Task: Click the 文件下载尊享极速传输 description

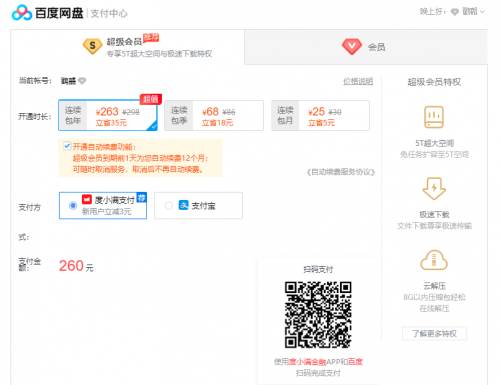Action: pos(434,226)
